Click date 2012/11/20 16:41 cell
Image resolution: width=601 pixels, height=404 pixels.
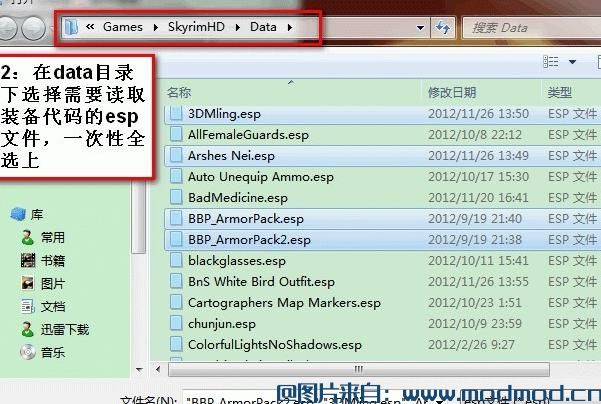(478, 198)
